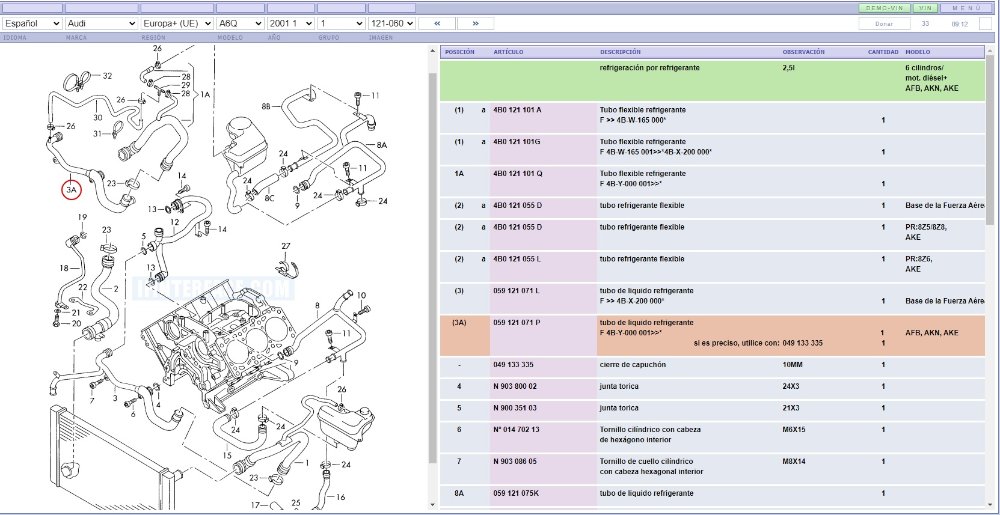Click the green header row 'refrigeración por refrigerante'
The image size is (1000, 515).
712,80
